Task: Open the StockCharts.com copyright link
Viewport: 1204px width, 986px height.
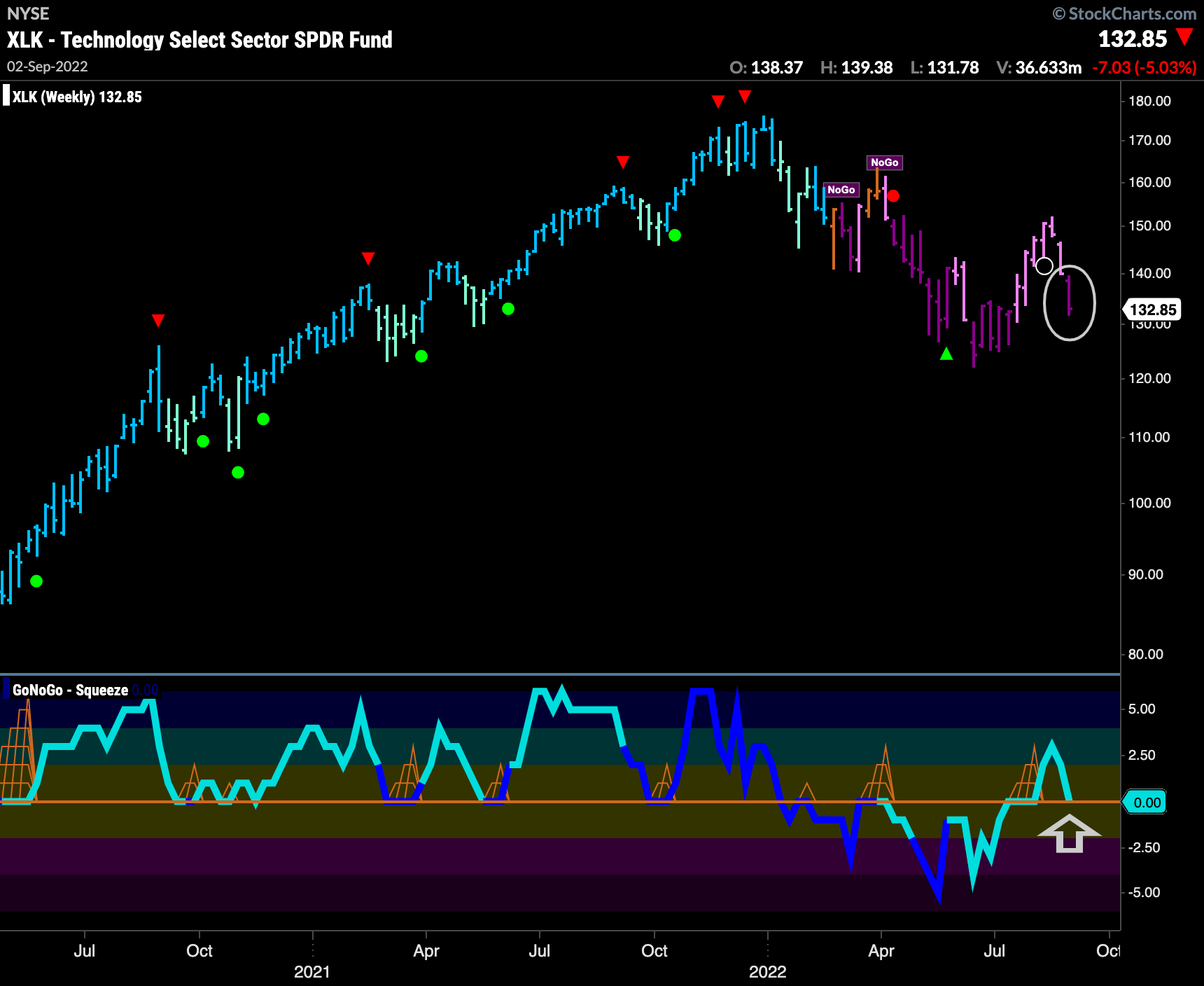Action: (1124, 13)
